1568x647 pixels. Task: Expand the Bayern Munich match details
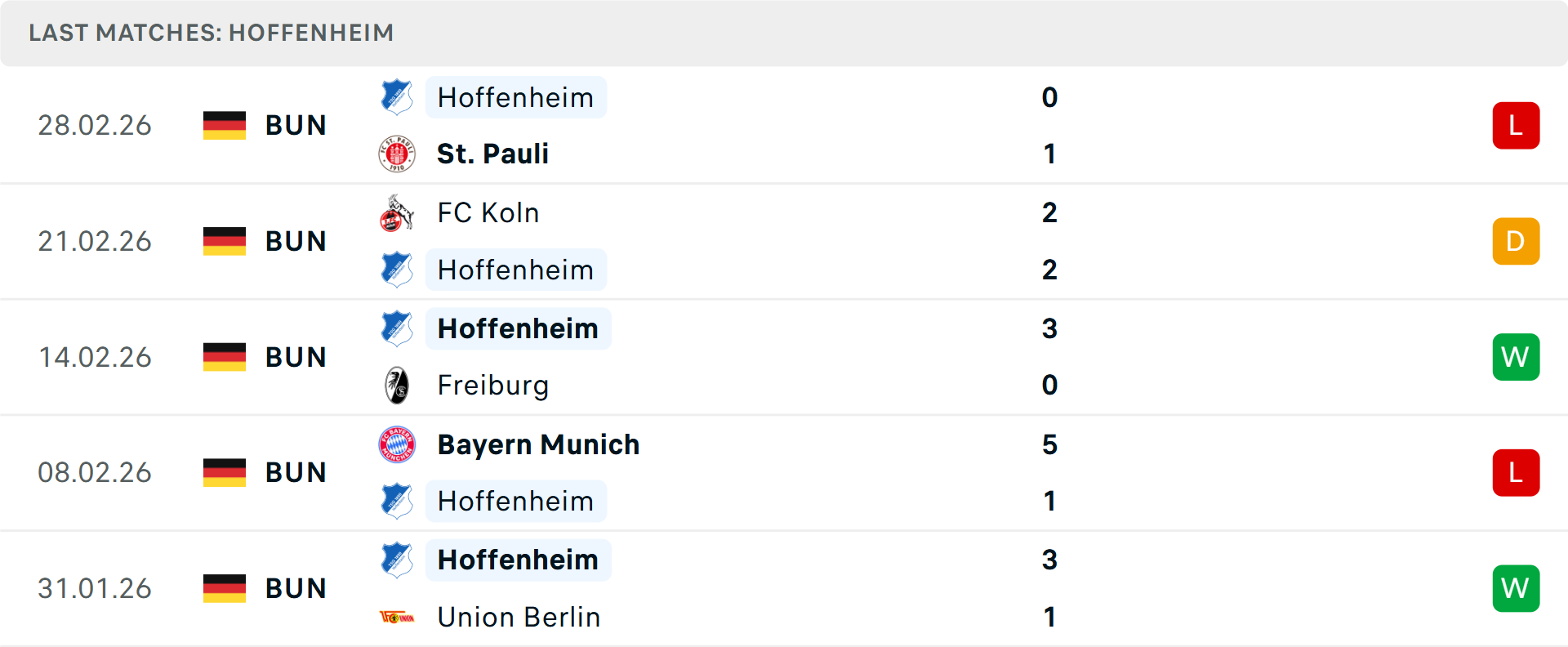click(784, 472)
